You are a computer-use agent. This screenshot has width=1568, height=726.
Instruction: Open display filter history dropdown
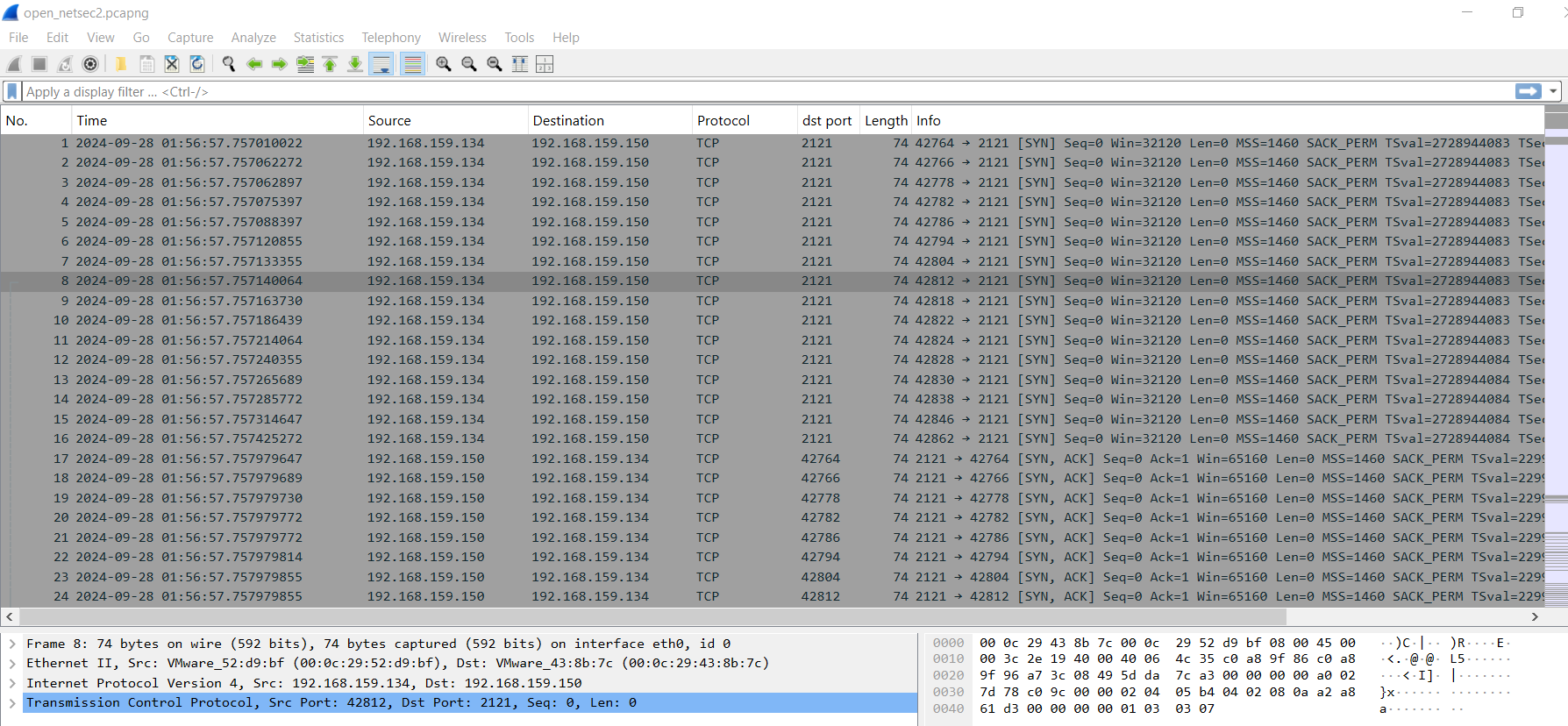[1554, 91]
